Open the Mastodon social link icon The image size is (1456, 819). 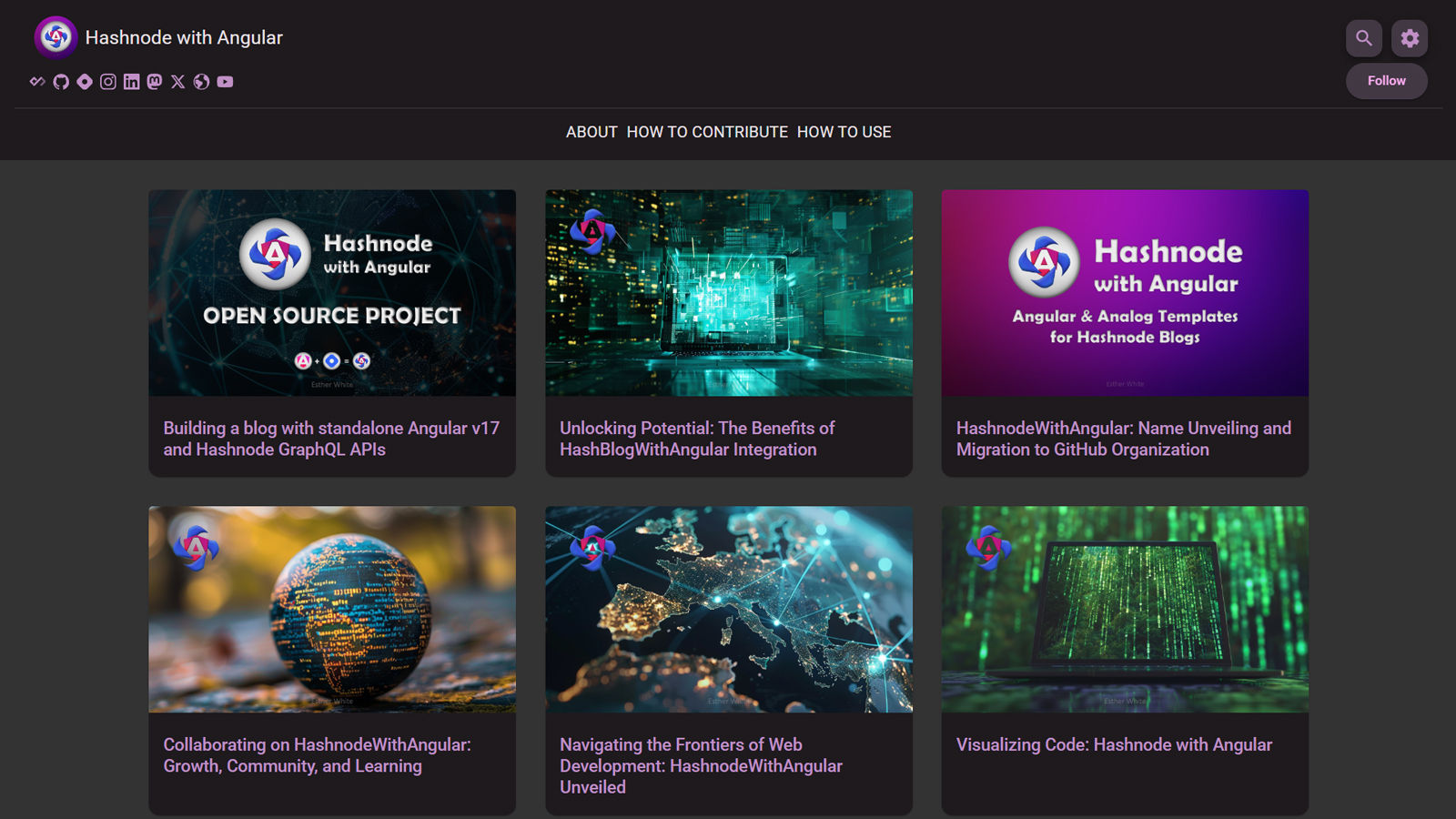click(x=155, y=82)
